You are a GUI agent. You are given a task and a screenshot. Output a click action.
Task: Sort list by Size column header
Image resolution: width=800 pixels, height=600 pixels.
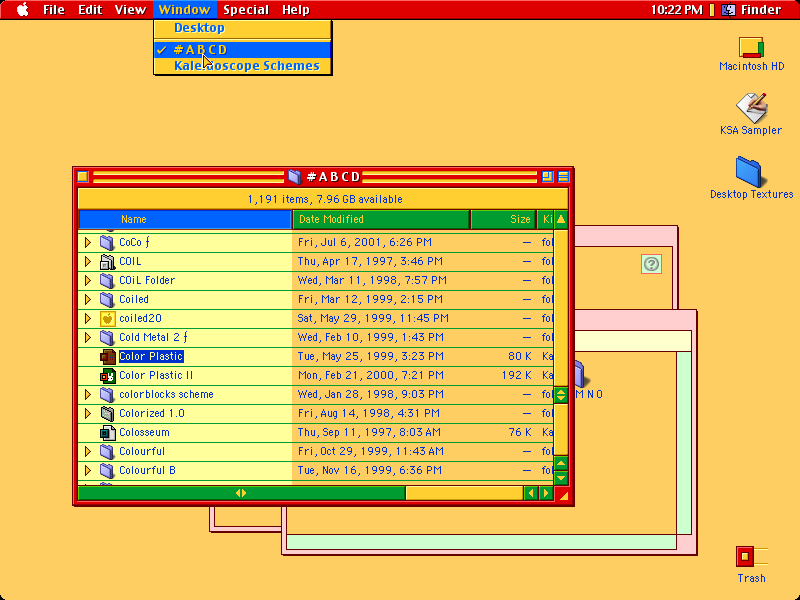[503, 219]
